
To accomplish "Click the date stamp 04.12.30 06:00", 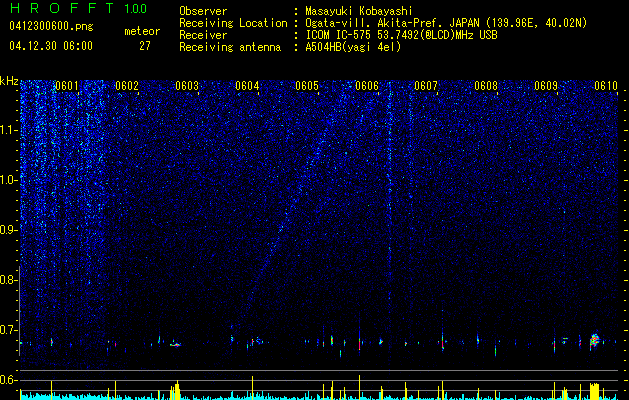I will coord(51,46).
